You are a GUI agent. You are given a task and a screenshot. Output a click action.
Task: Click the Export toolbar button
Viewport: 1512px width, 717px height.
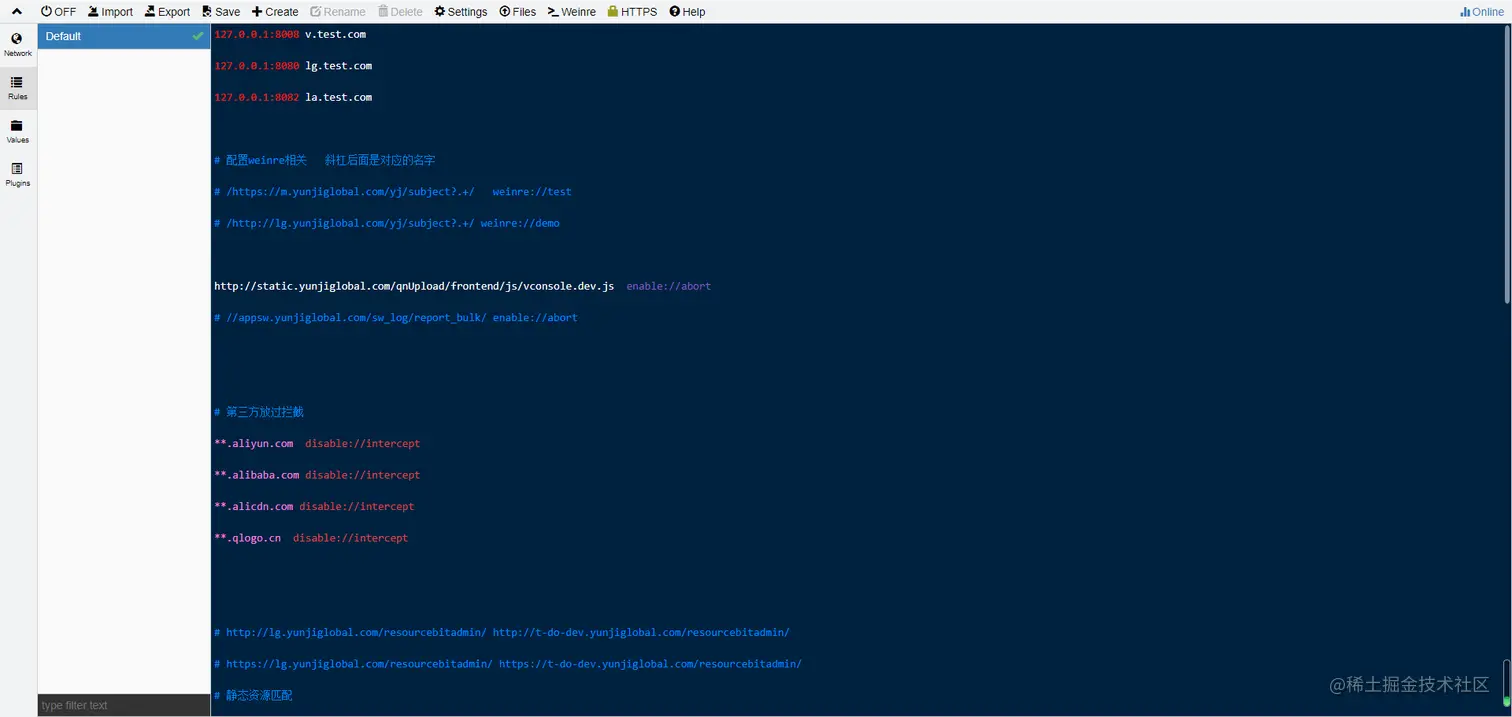click(x=167, y=12)
